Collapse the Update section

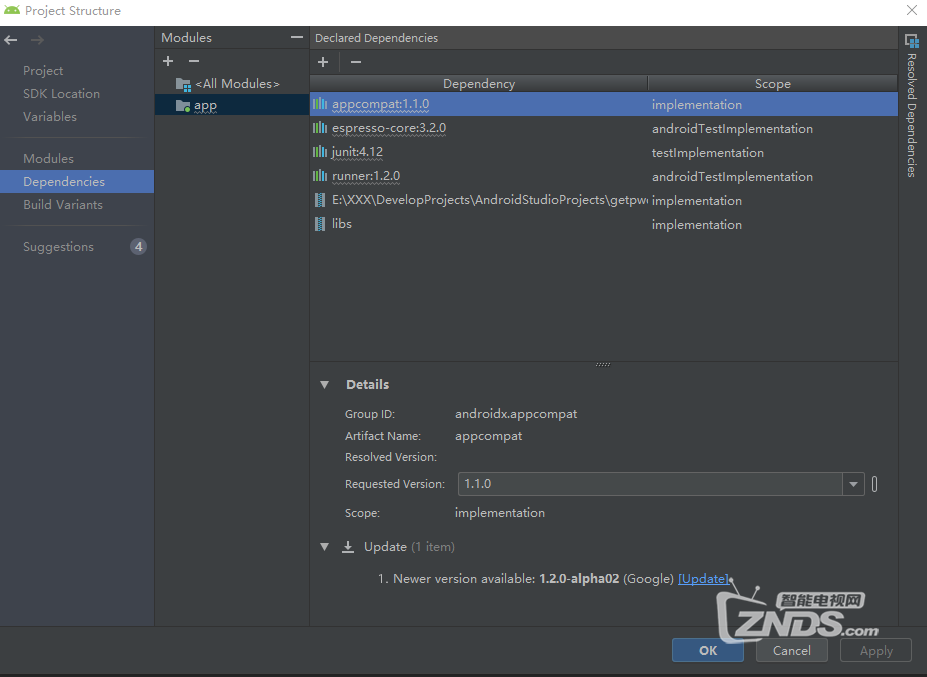[324, 547]
